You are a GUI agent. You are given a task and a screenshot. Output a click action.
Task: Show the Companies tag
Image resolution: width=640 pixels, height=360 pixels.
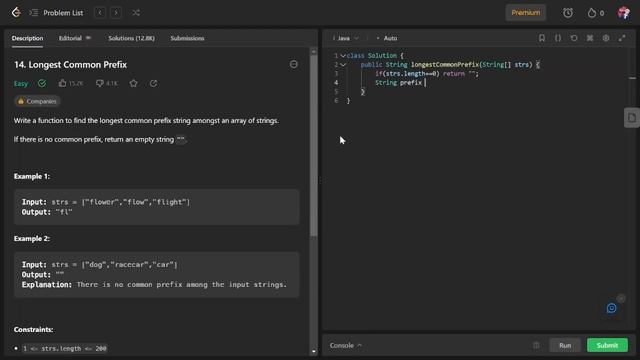click(x=37, y=101)
